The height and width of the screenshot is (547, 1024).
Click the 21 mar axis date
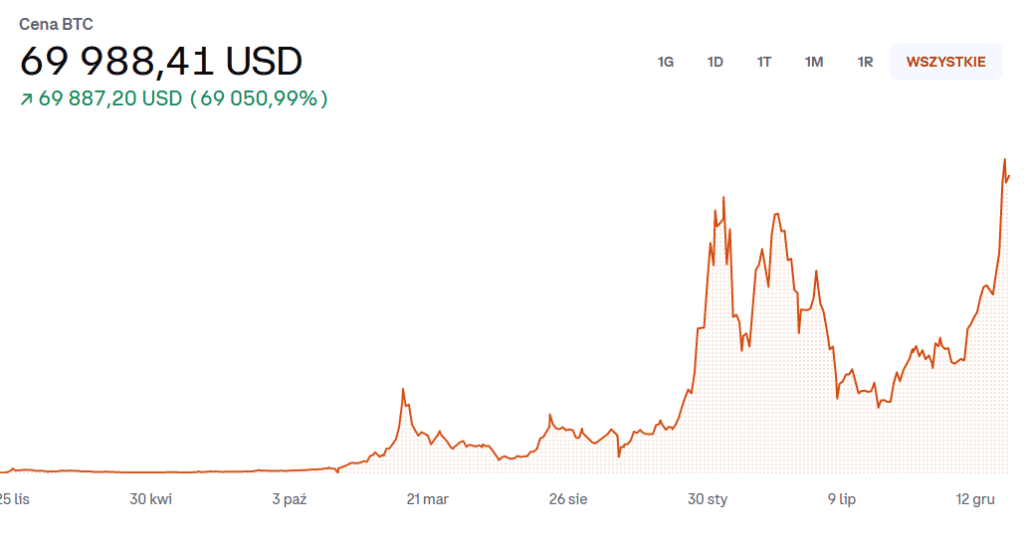click(427, 499)
